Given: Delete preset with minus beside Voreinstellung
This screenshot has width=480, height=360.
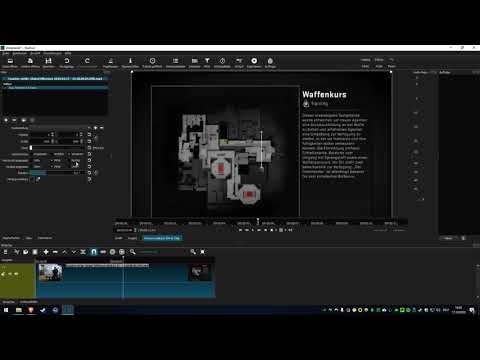Looking at the screenshot, I should (x=102, y=128).
